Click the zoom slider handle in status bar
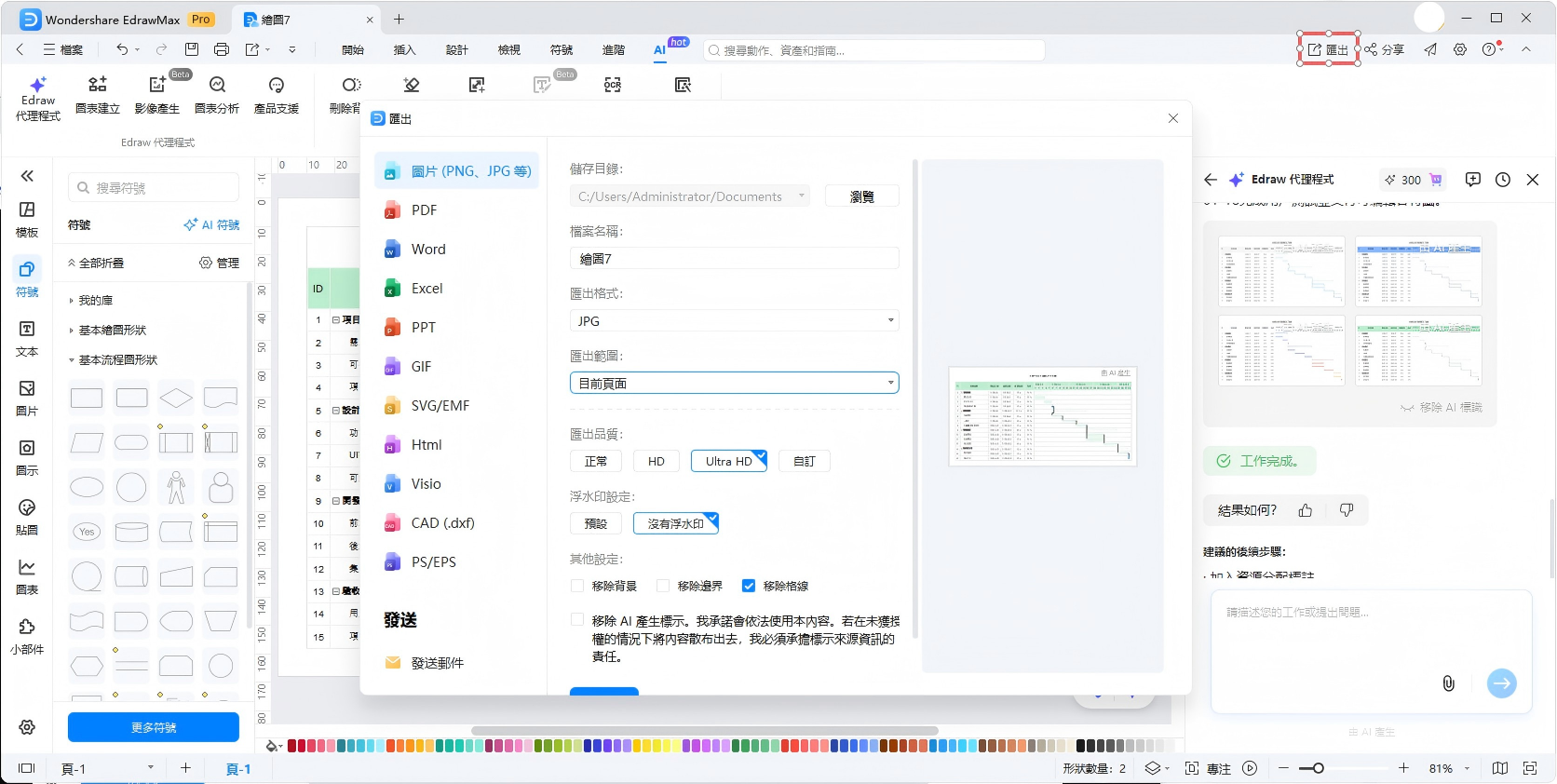The height and width of the screenshot is (784, 1557). (x=1319, y=768)
